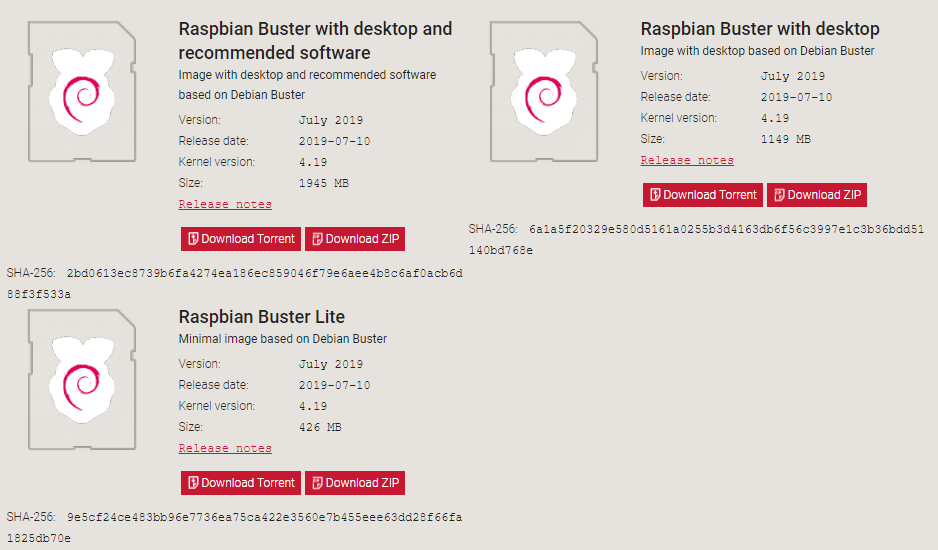Click SD card image for Raspbian Buster Lite
The height and width of the screenshot is (550, 938).
pyautogui.click(x=82, y=379)
